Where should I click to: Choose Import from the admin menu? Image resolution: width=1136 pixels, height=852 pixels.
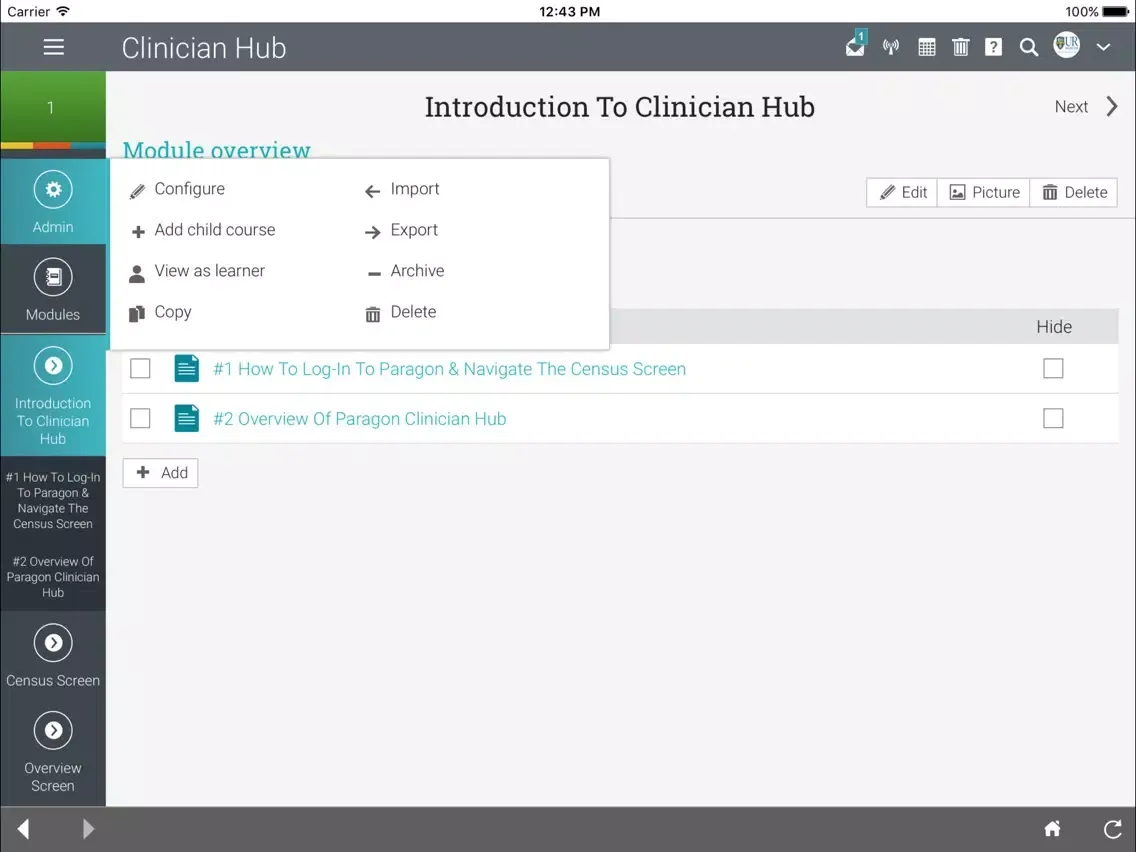[402, 189]
